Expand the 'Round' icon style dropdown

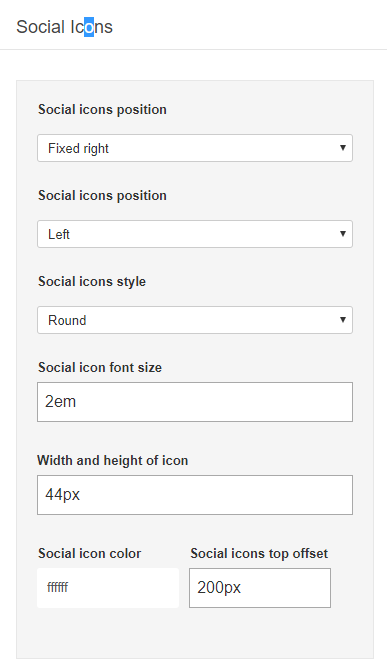[x=195, y=320]
